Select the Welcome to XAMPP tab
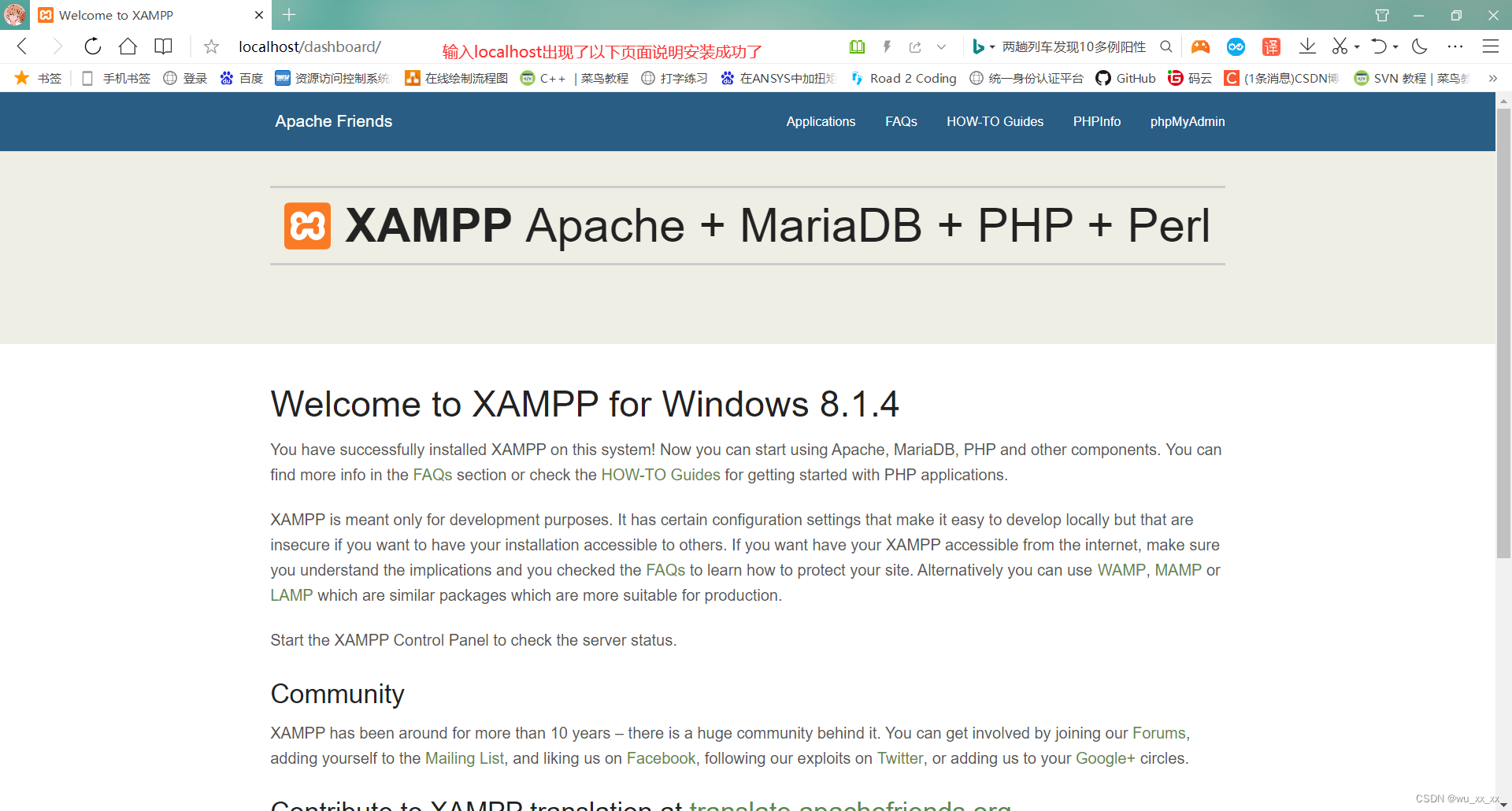Image resolution: width=1512 pixels, height=811 pixels. pyautogui.click(x=118, y=15)
